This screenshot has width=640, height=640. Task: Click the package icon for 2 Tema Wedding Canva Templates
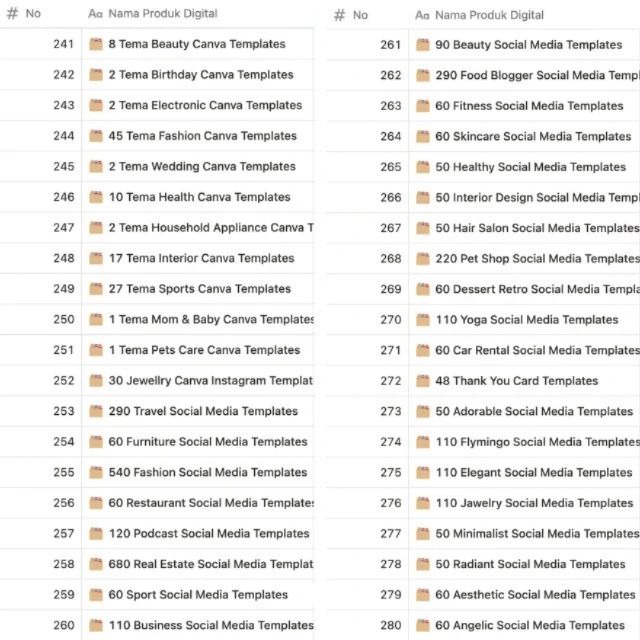pos(96,167)
